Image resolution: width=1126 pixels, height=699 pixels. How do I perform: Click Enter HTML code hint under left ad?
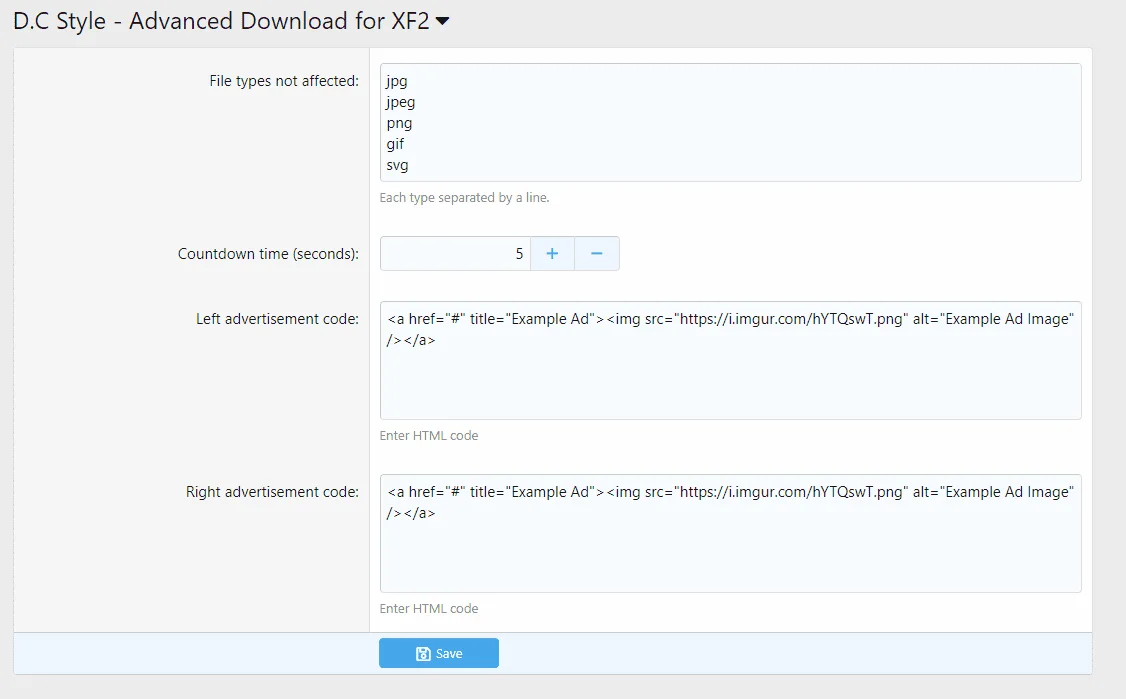[430, 435]
